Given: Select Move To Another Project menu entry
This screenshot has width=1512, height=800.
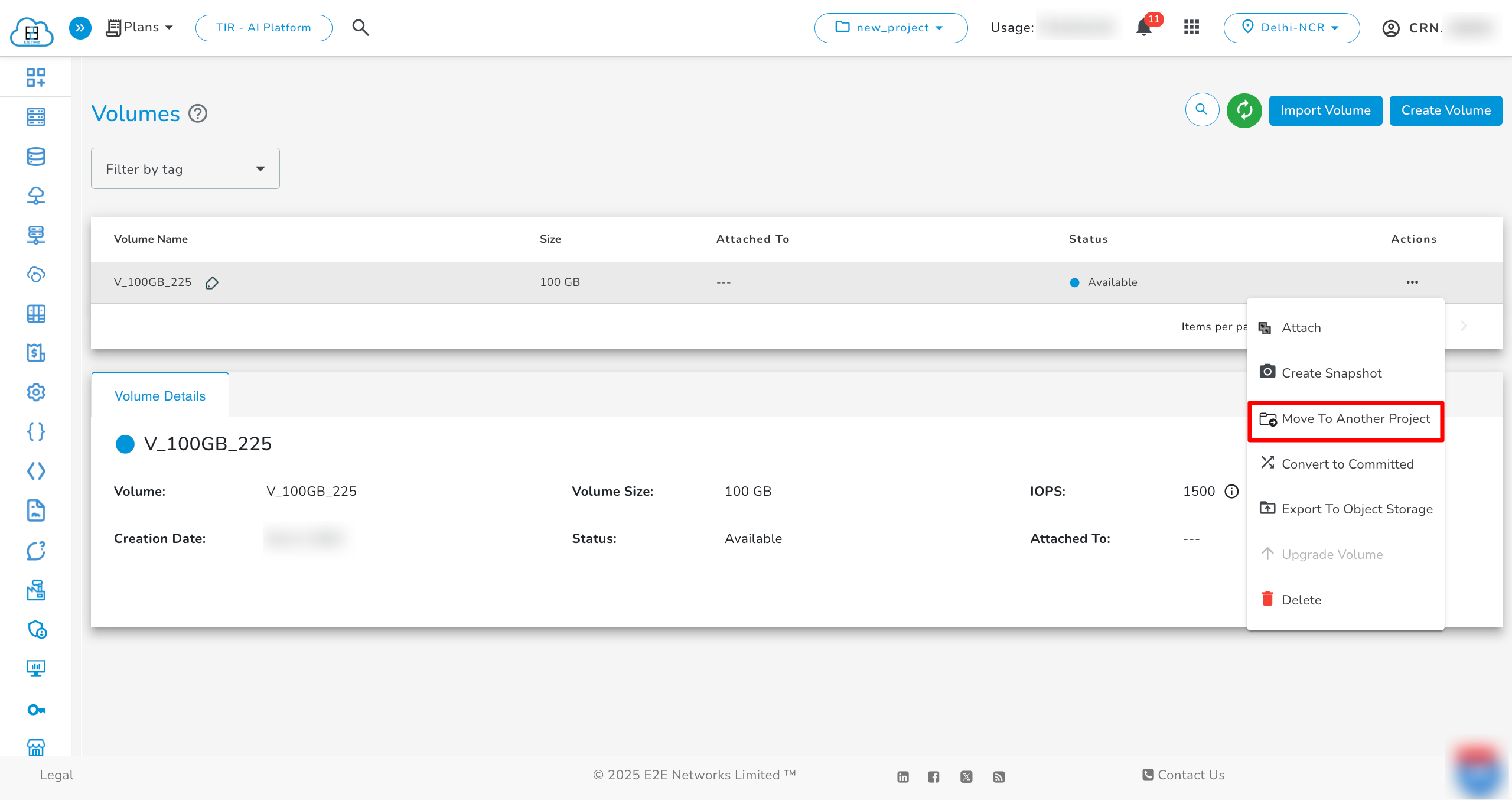Looking at the screenshot, I should (1345, 419).
